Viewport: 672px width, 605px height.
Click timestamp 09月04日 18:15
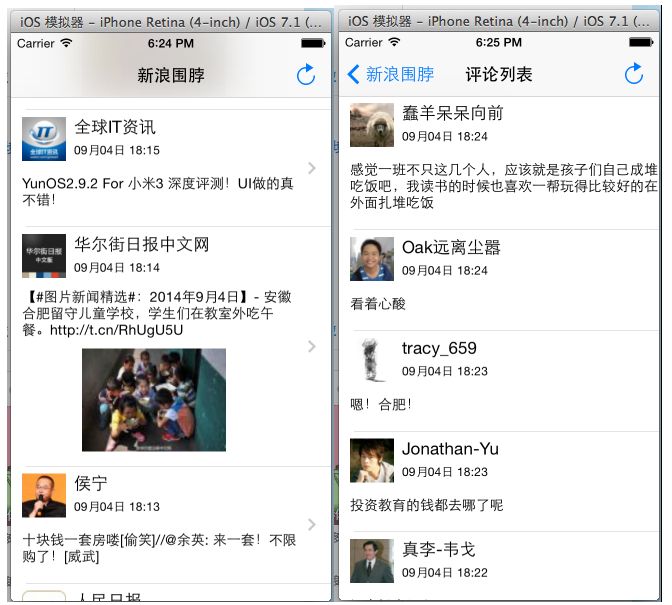pyautogui.click(x=117, y=150)
